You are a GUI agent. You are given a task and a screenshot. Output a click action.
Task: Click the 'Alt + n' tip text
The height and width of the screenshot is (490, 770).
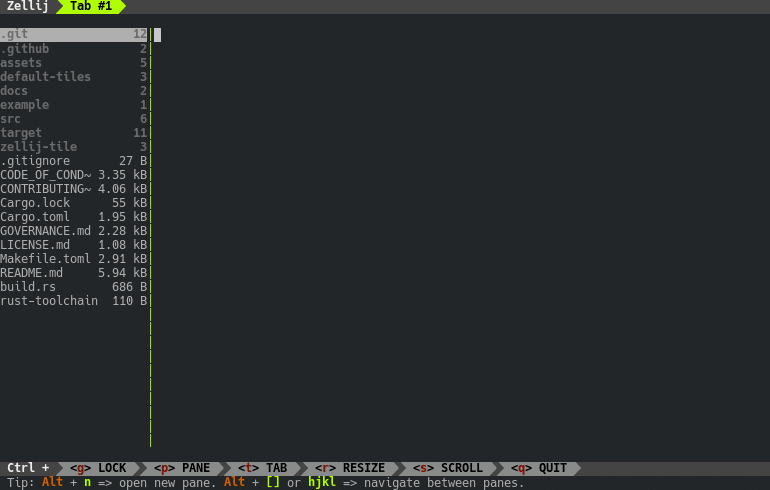click(66, 483)
